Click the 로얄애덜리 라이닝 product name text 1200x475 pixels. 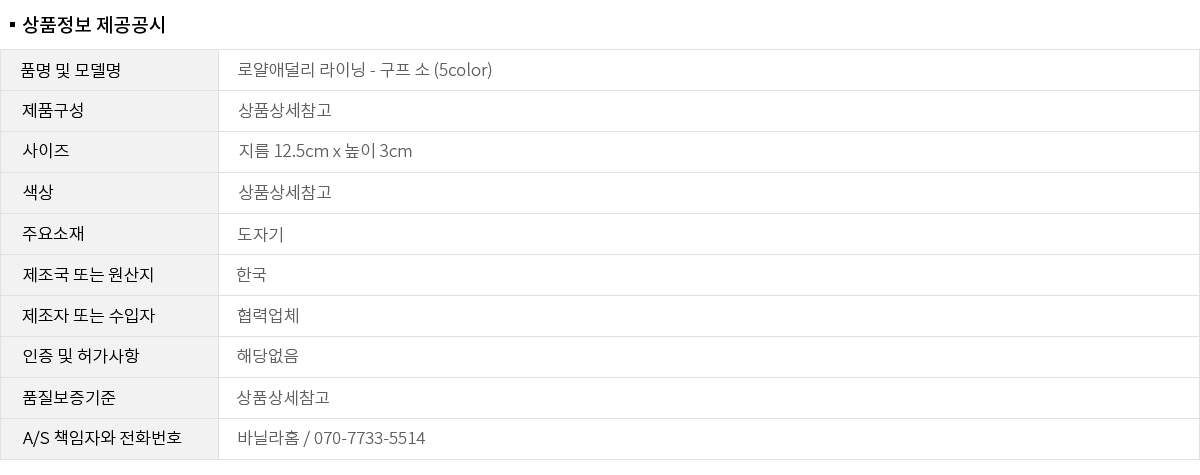[x=364, y=70]
